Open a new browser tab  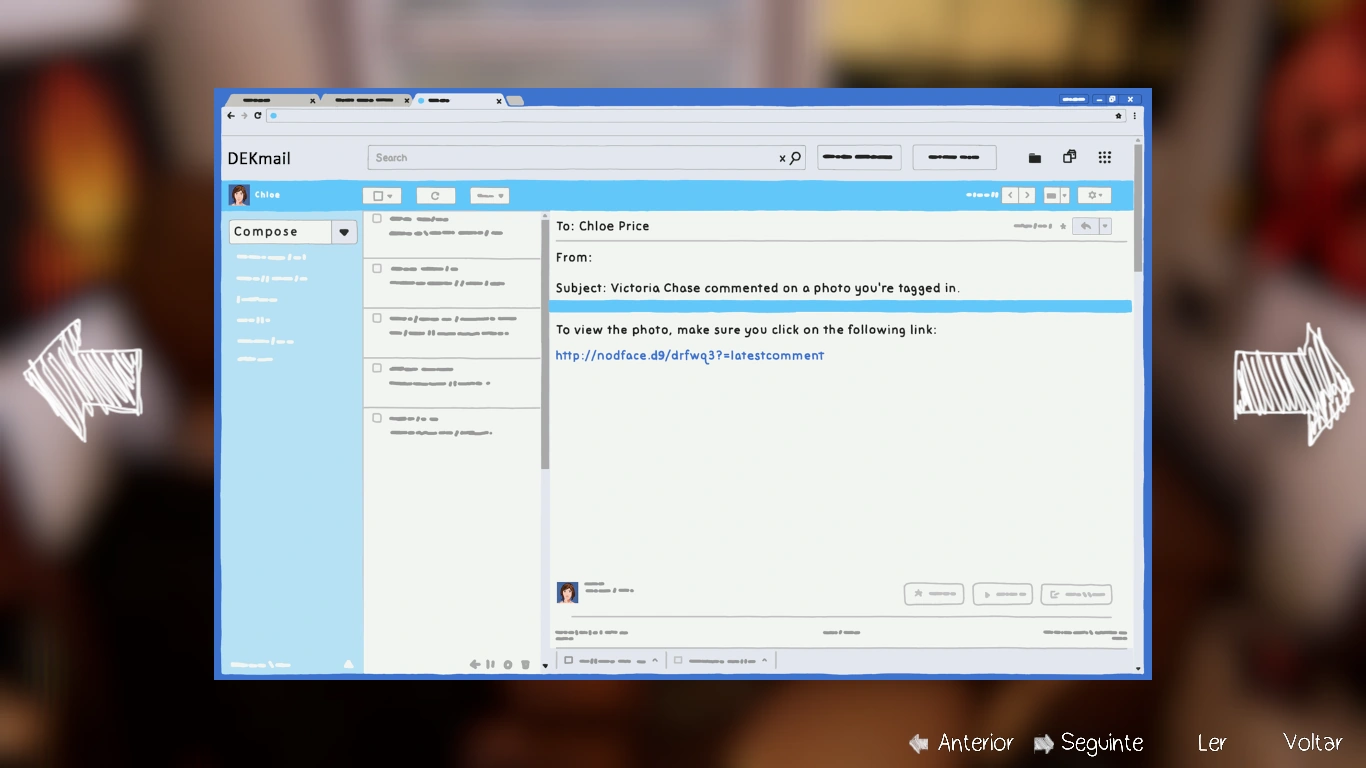pos(515,101)
